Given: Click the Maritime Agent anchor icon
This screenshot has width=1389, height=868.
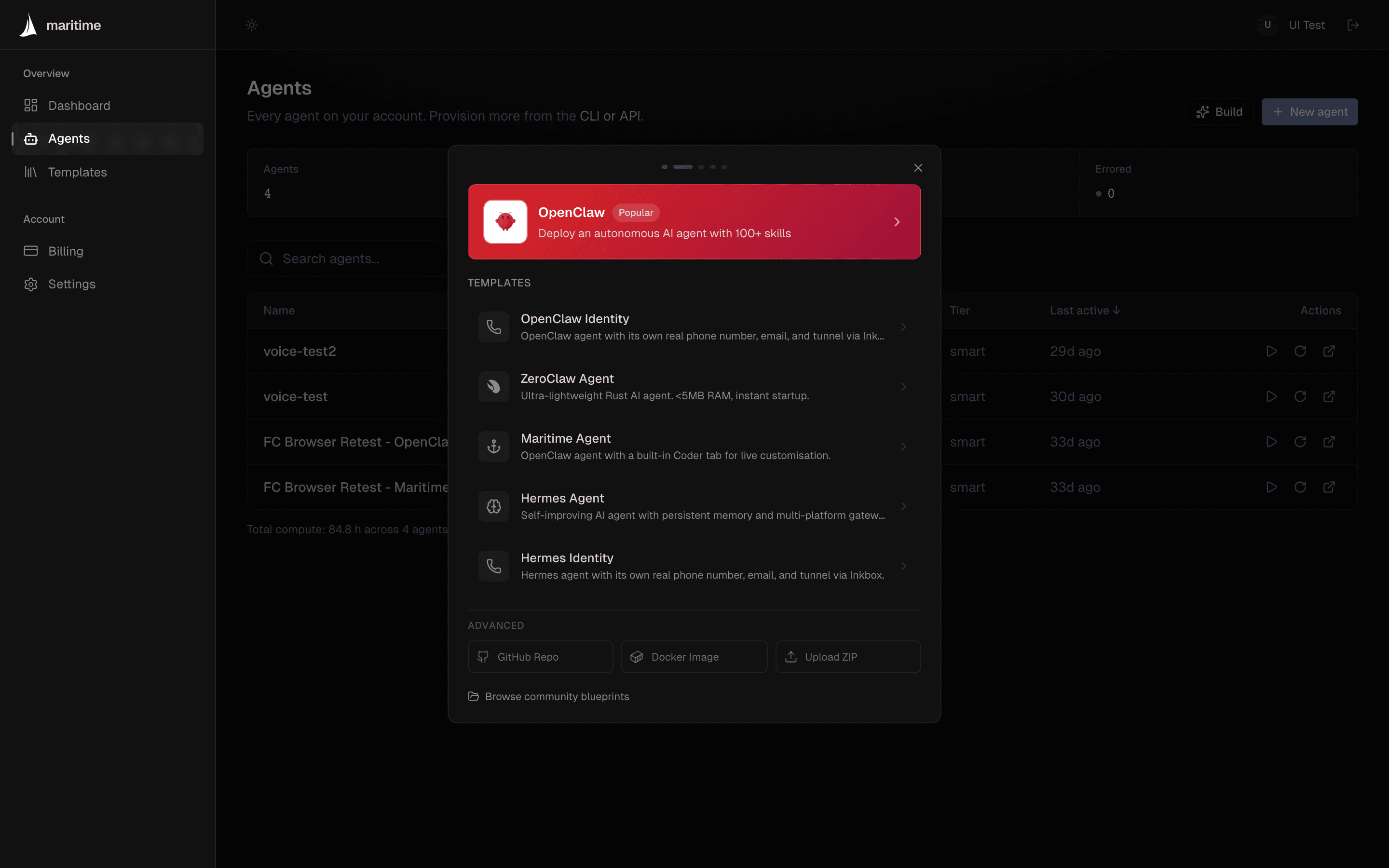Looking at the screenshot, I should pyautogui.click(x=493, y=446).
